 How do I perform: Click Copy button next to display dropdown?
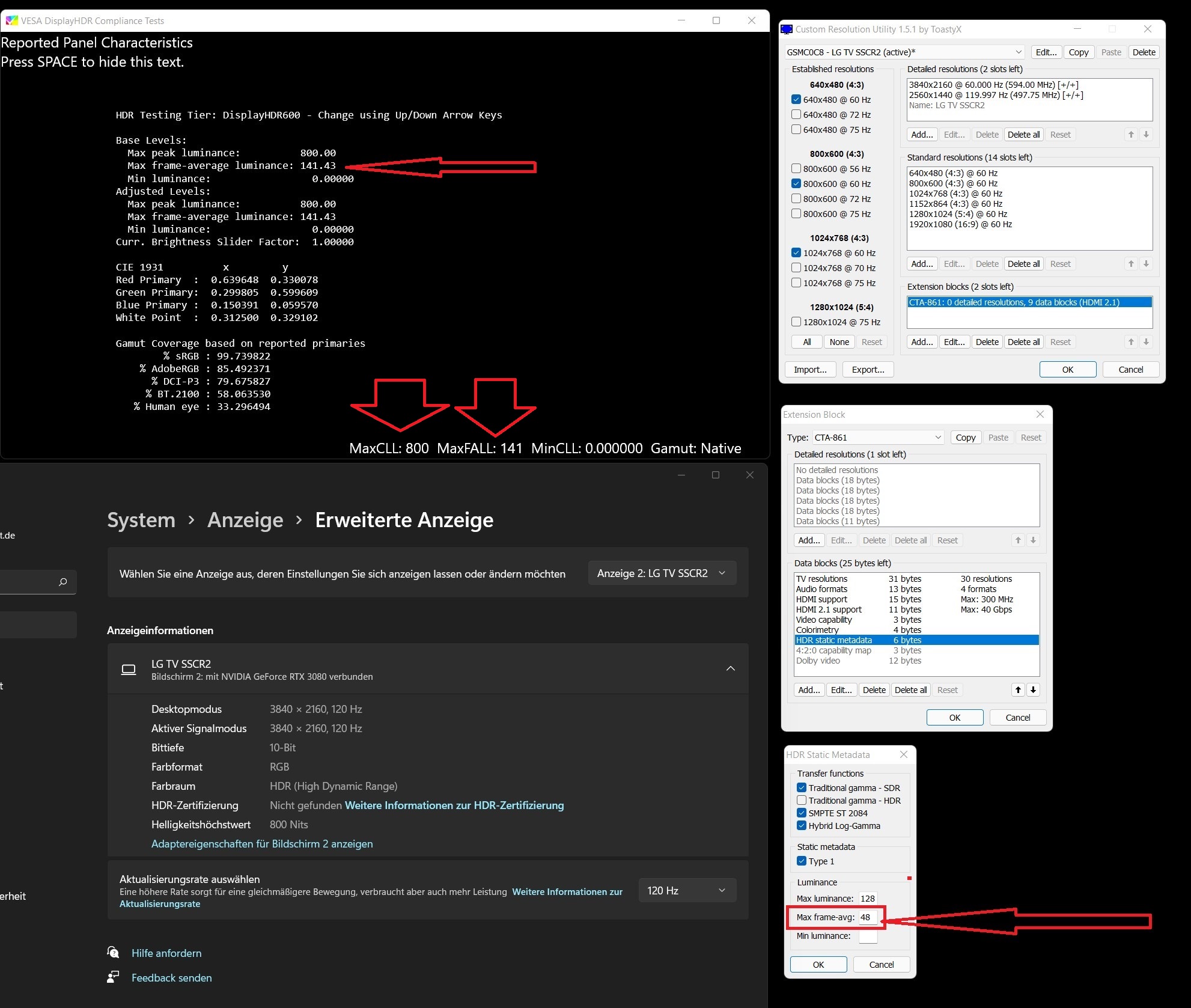point(1079,52)
